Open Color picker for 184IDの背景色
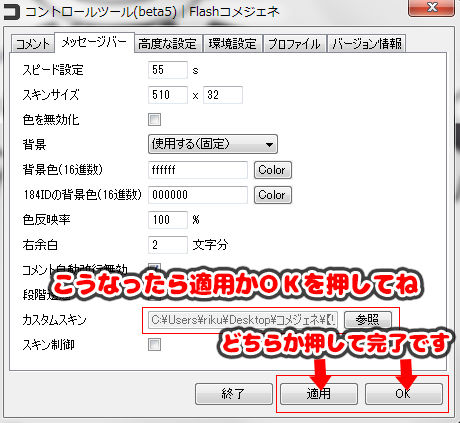Image resolution: width=460 pixels, height=423 pixels. pyautogui.click(x=273, y=195)
